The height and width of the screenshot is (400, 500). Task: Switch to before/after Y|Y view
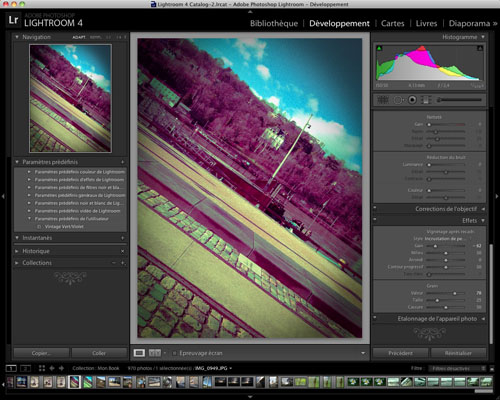tap(155, 353)
